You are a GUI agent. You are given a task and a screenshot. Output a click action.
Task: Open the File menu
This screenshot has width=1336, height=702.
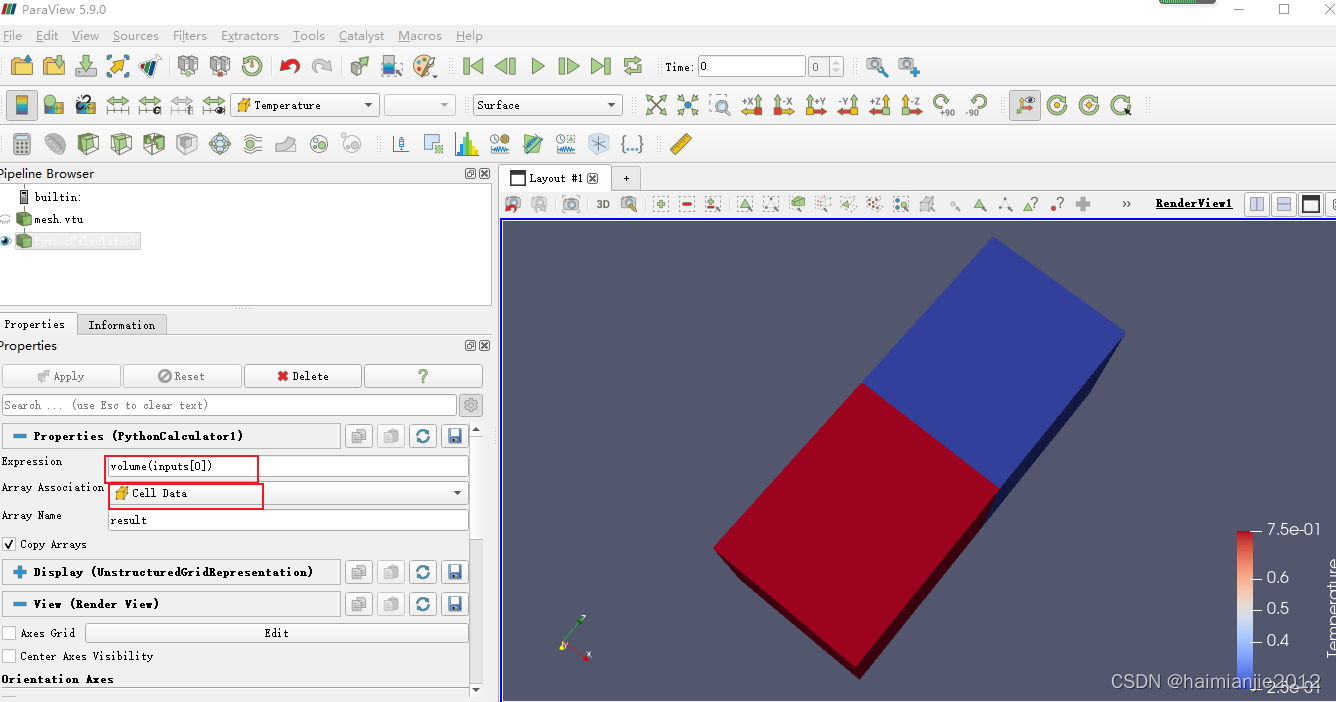12,36
